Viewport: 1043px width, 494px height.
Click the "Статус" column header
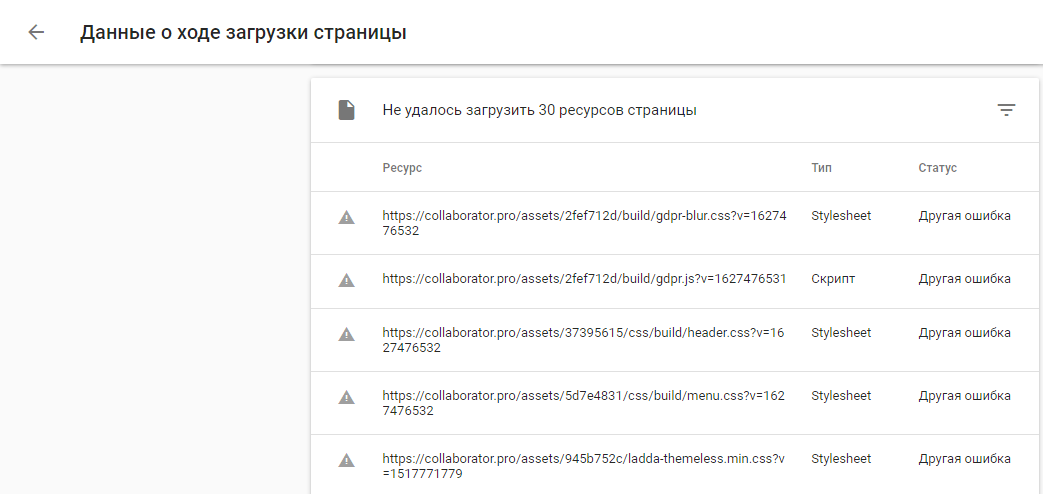click(937, 168)
